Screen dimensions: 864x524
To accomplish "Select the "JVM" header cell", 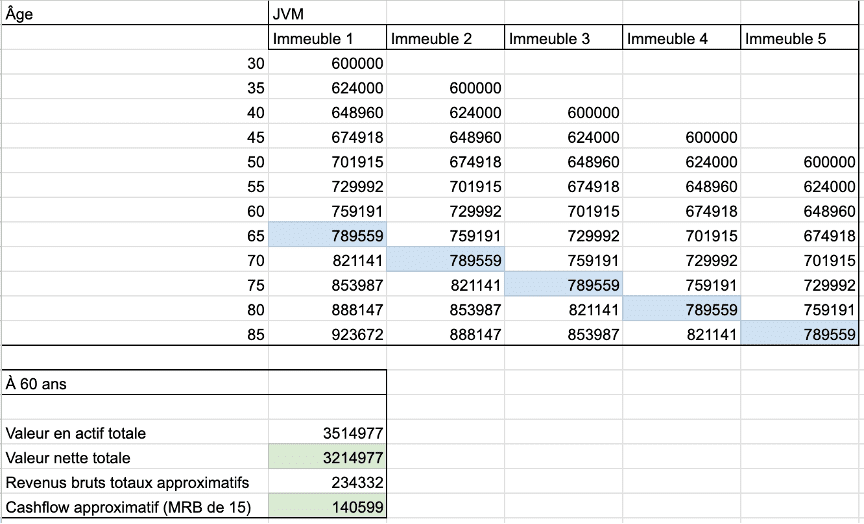I will click(326, 14).
